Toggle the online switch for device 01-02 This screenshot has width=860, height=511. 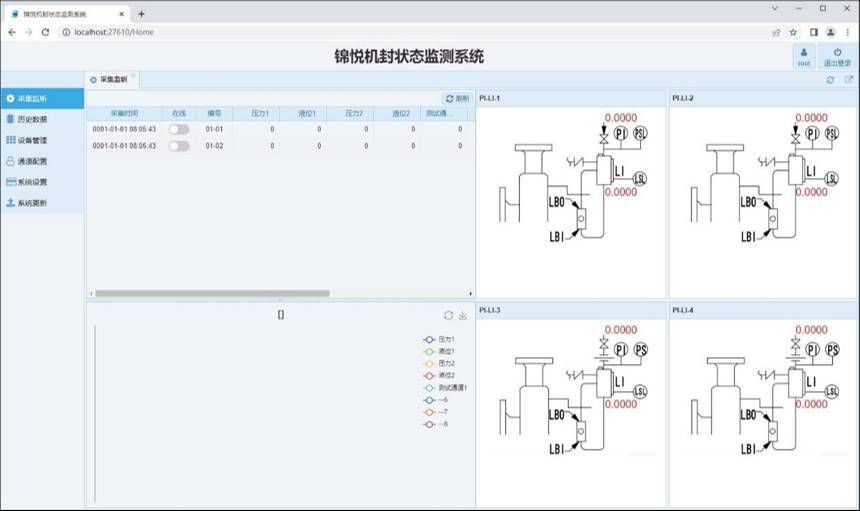point(179,146)
